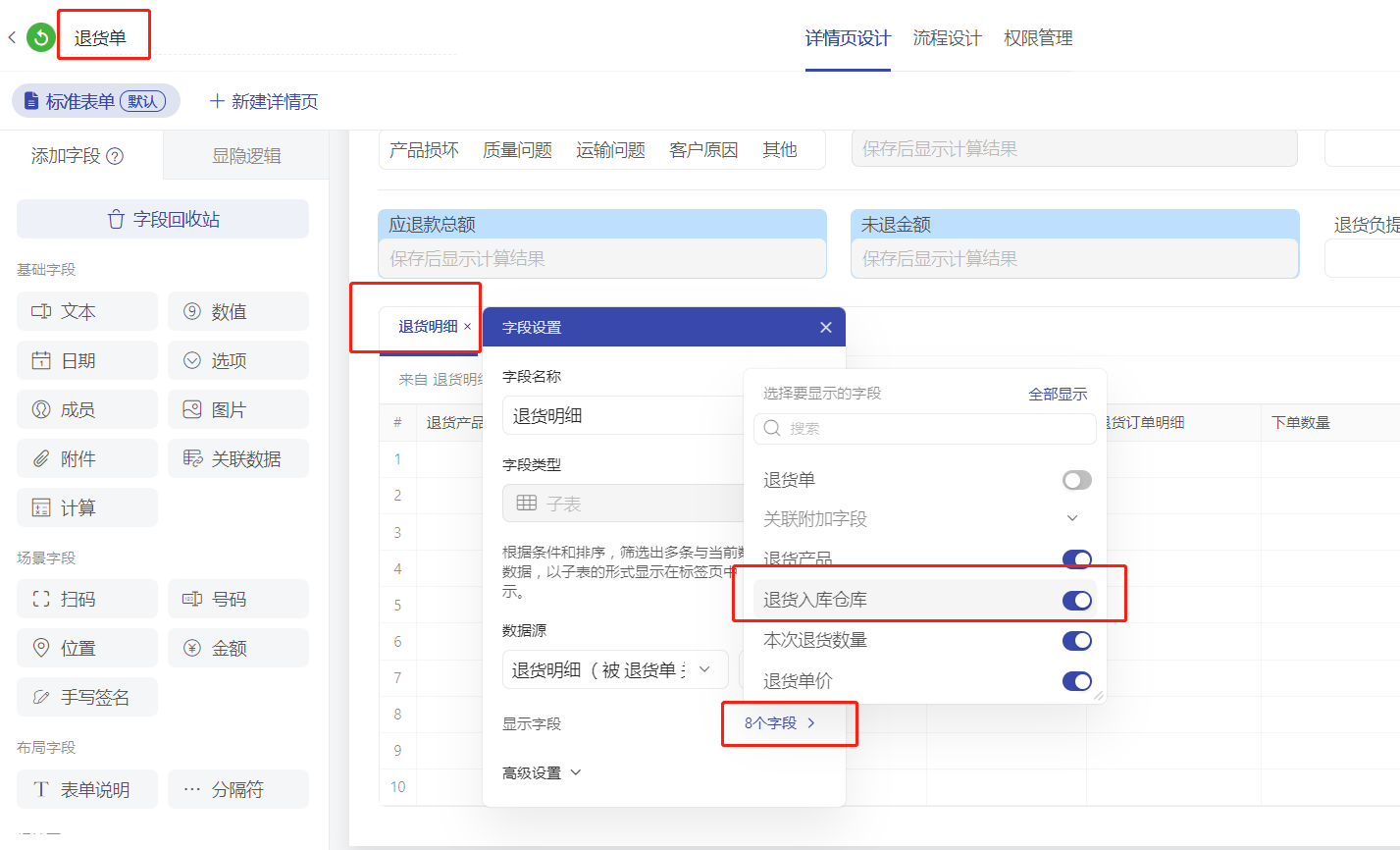Image resolution: width=1400 pixels, height=850 pixels.
Task: Add a 文本 text field
Action: pos(87,311)
